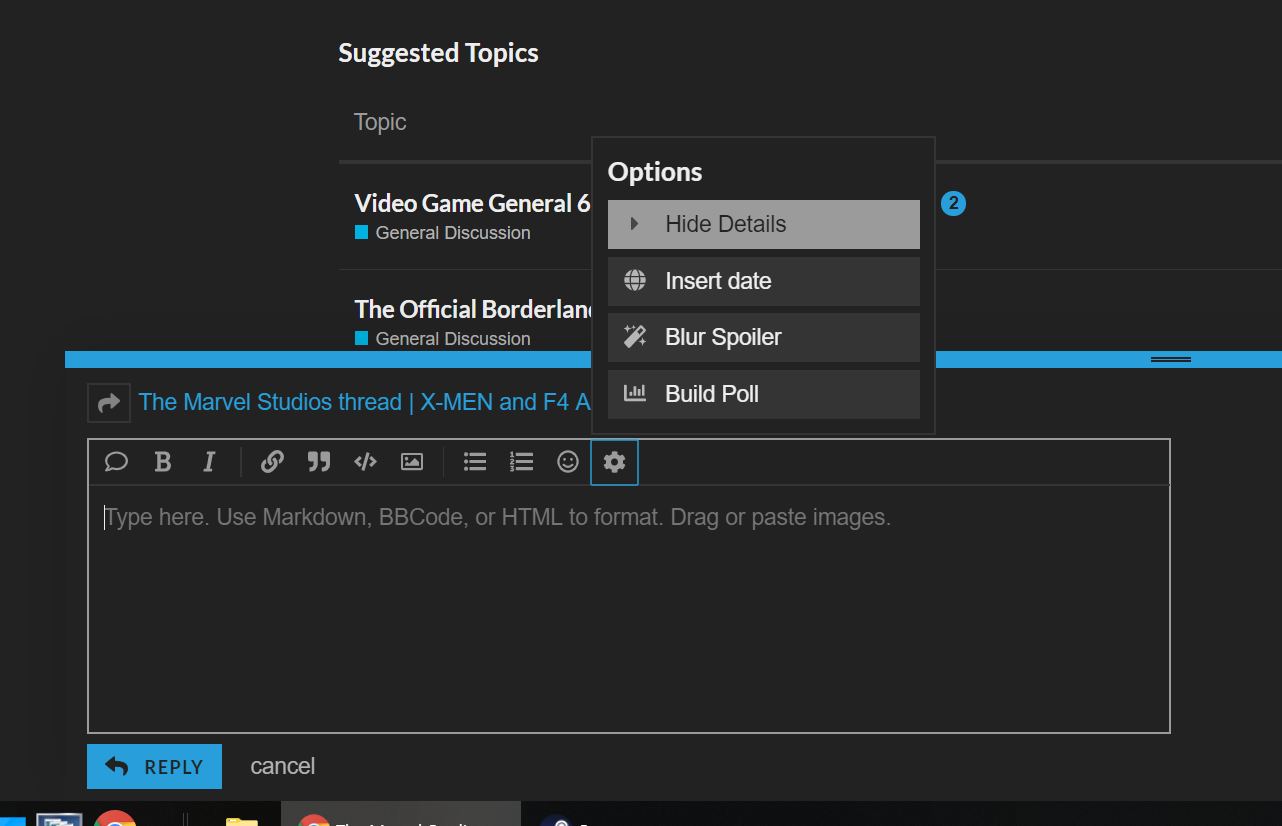The height and width of the screenshot is (826, 1282).
Task: Click the pinned Chrome icon on taskbar
Action: 115,816
